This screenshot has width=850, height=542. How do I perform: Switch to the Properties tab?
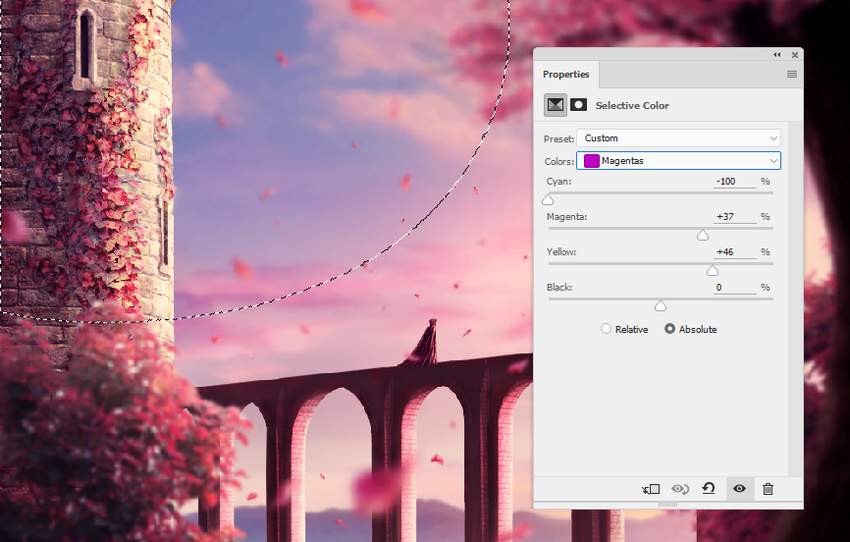coord(566,74)
